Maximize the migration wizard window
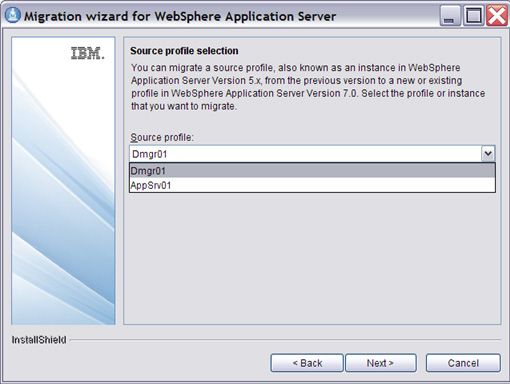Screen dimensions: 510x384 point(474,16)
